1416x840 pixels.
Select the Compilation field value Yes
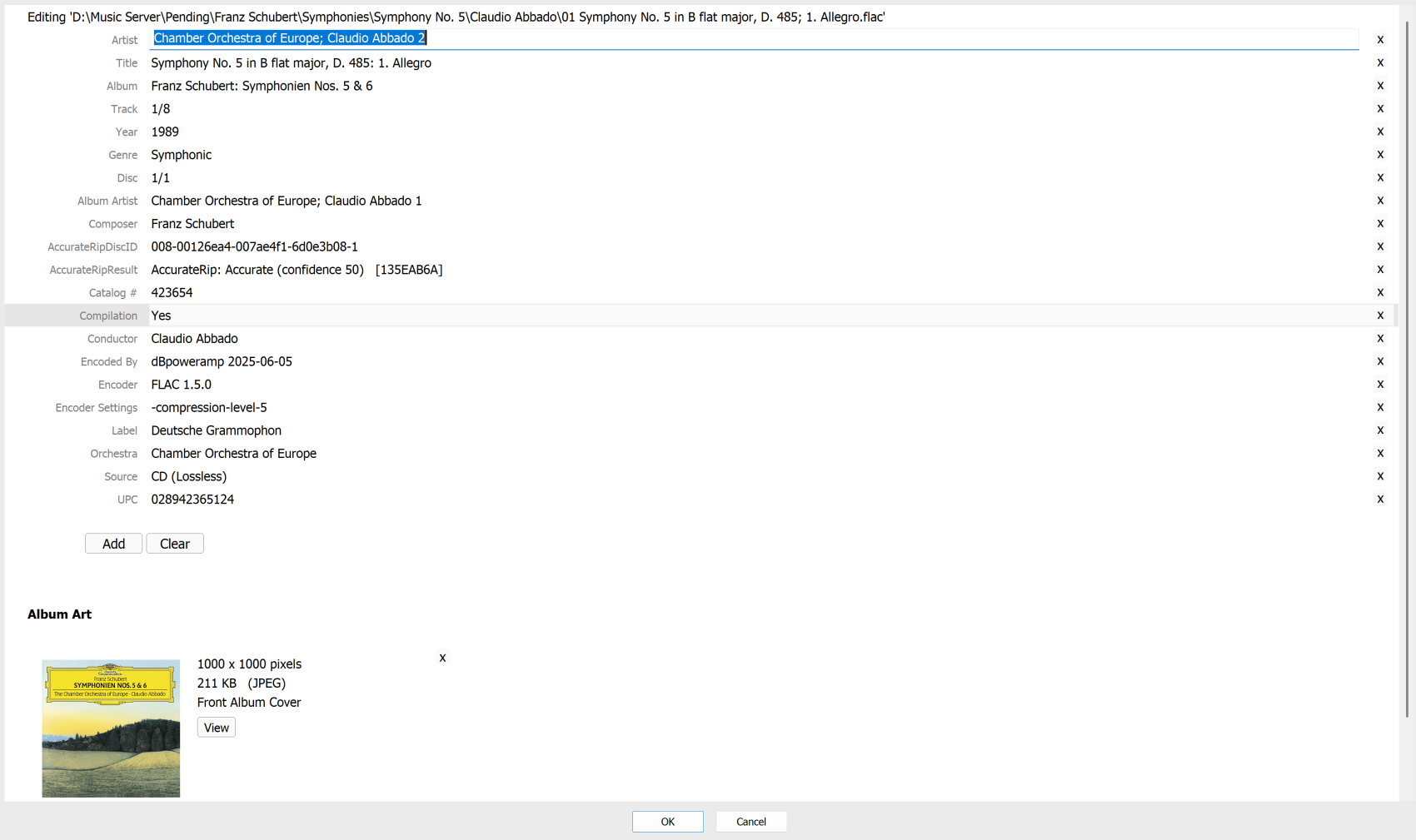[161, 316]
